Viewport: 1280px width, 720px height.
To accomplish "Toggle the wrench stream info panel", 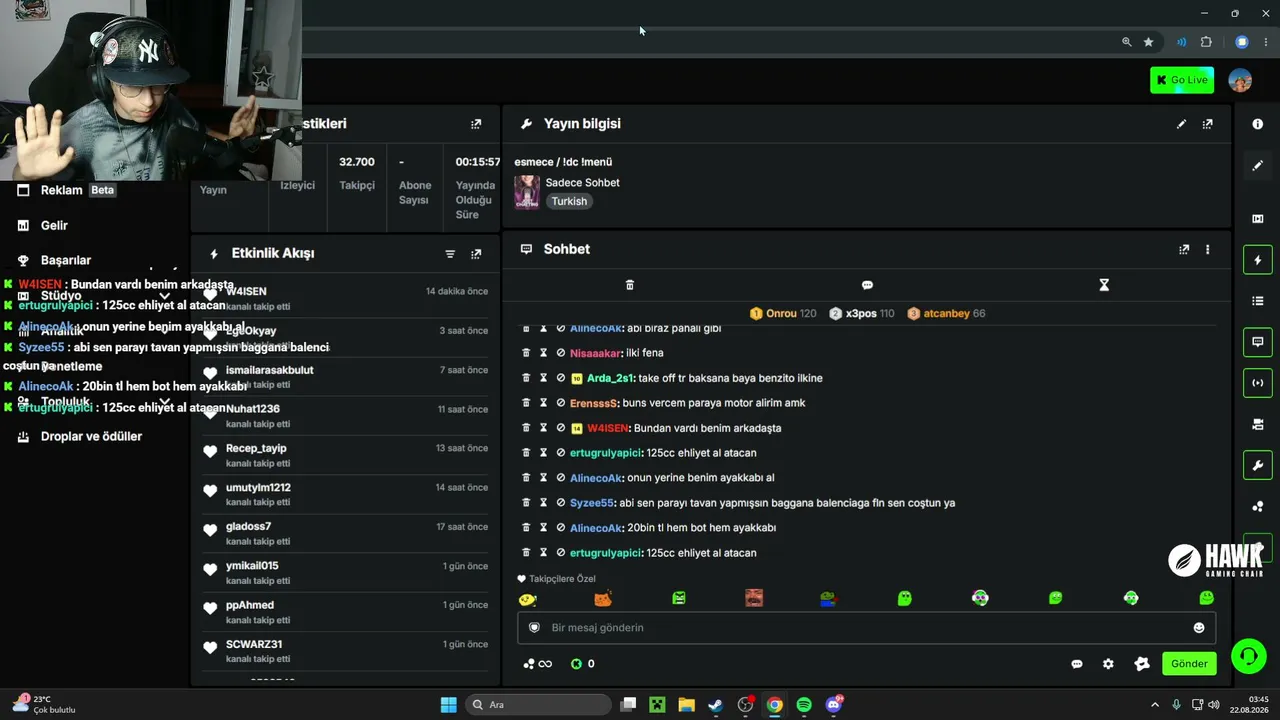I will point(1258,465).
